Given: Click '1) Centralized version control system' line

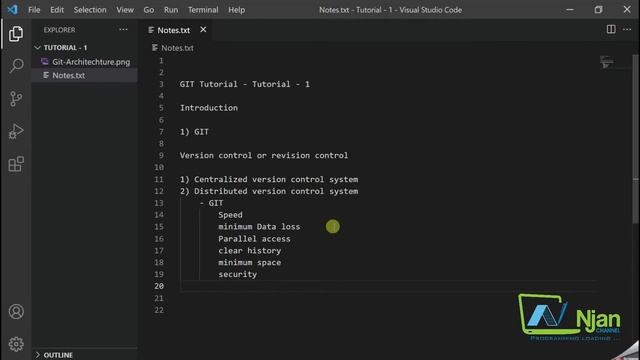Looking at the screenshot, I should 269,180.
